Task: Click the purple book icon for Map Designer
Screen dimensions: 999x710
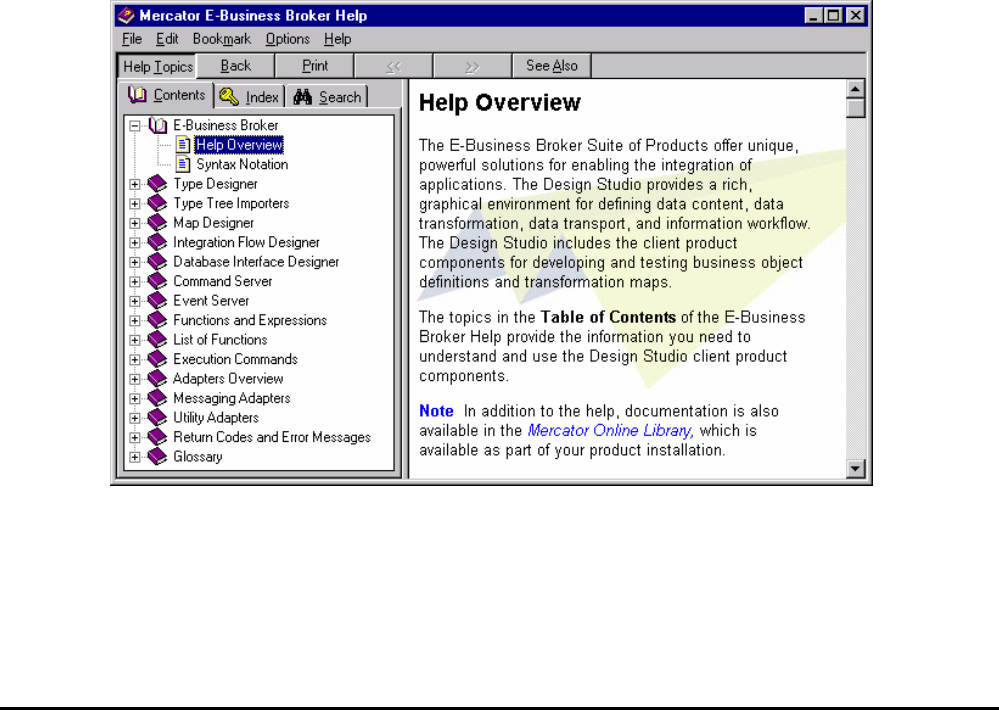Action: tap(157, 223)
